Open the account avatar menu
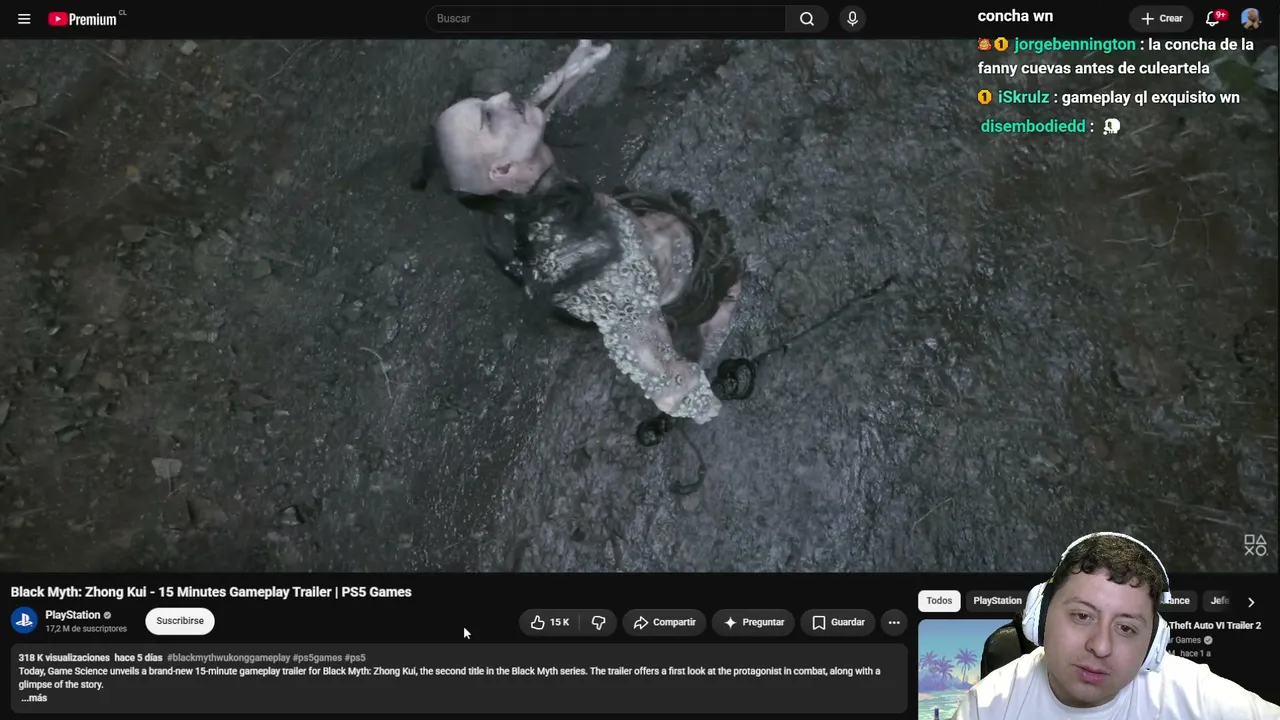Image resolution: width=1280 pixels, height=720 pixels. (1250, 18)
